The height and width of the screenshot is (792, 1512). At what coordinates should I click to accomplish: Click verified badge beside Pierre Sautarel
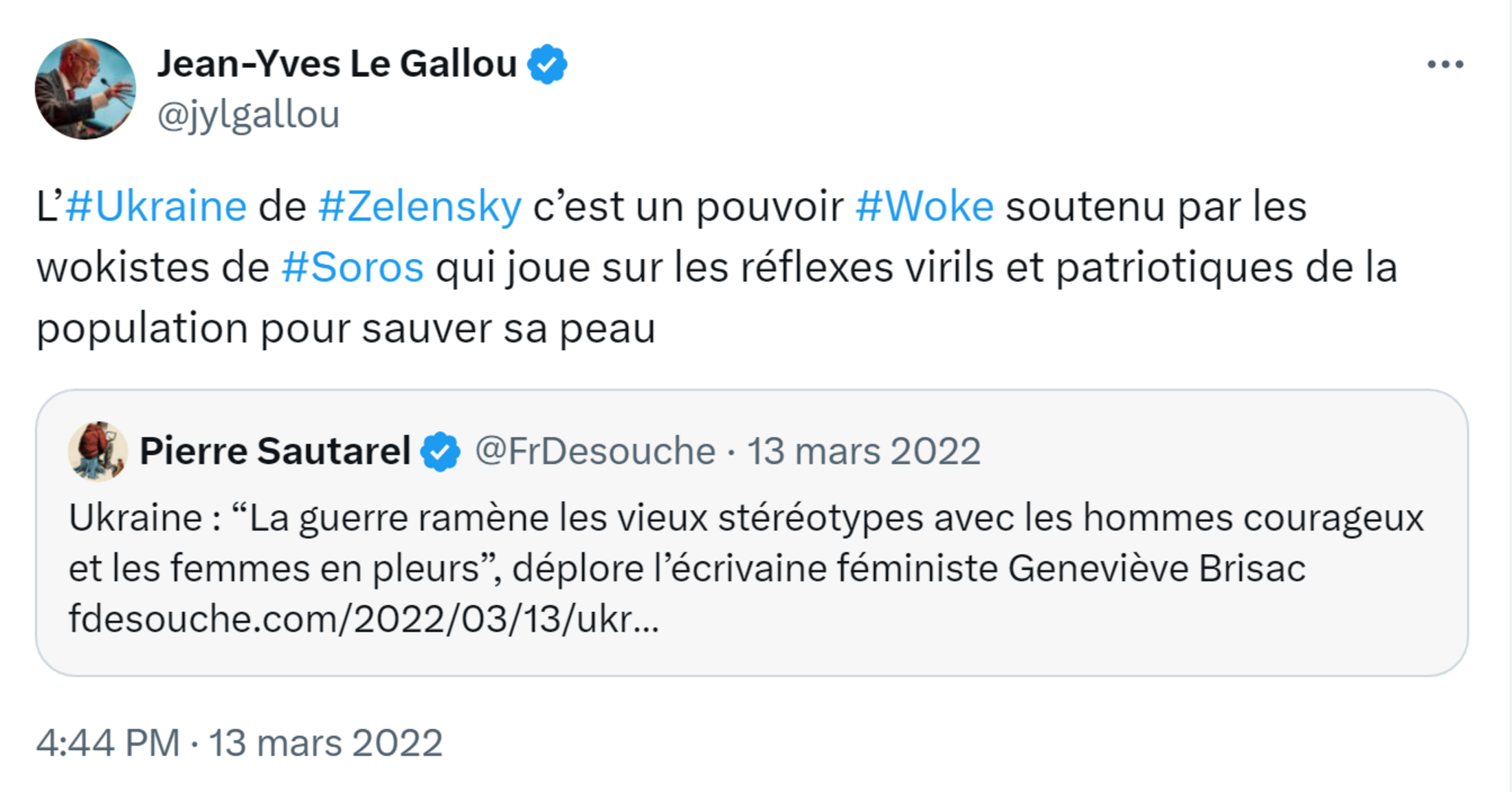click(x=441, y=452)
